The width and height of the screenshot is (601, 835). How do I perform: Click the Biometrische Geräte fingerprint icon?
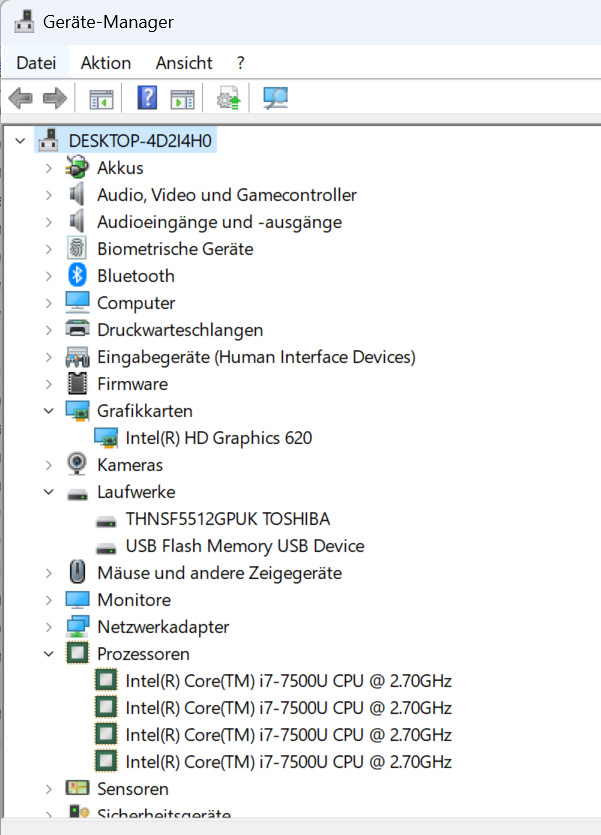click(x=77, y=248)
